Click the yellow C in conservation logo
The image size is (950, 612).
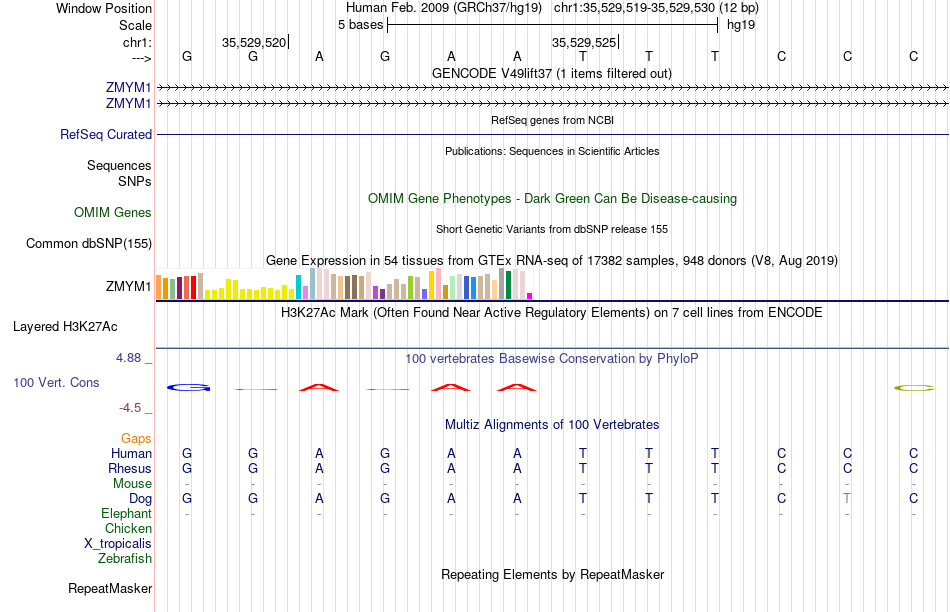click(x=914, y=388)
